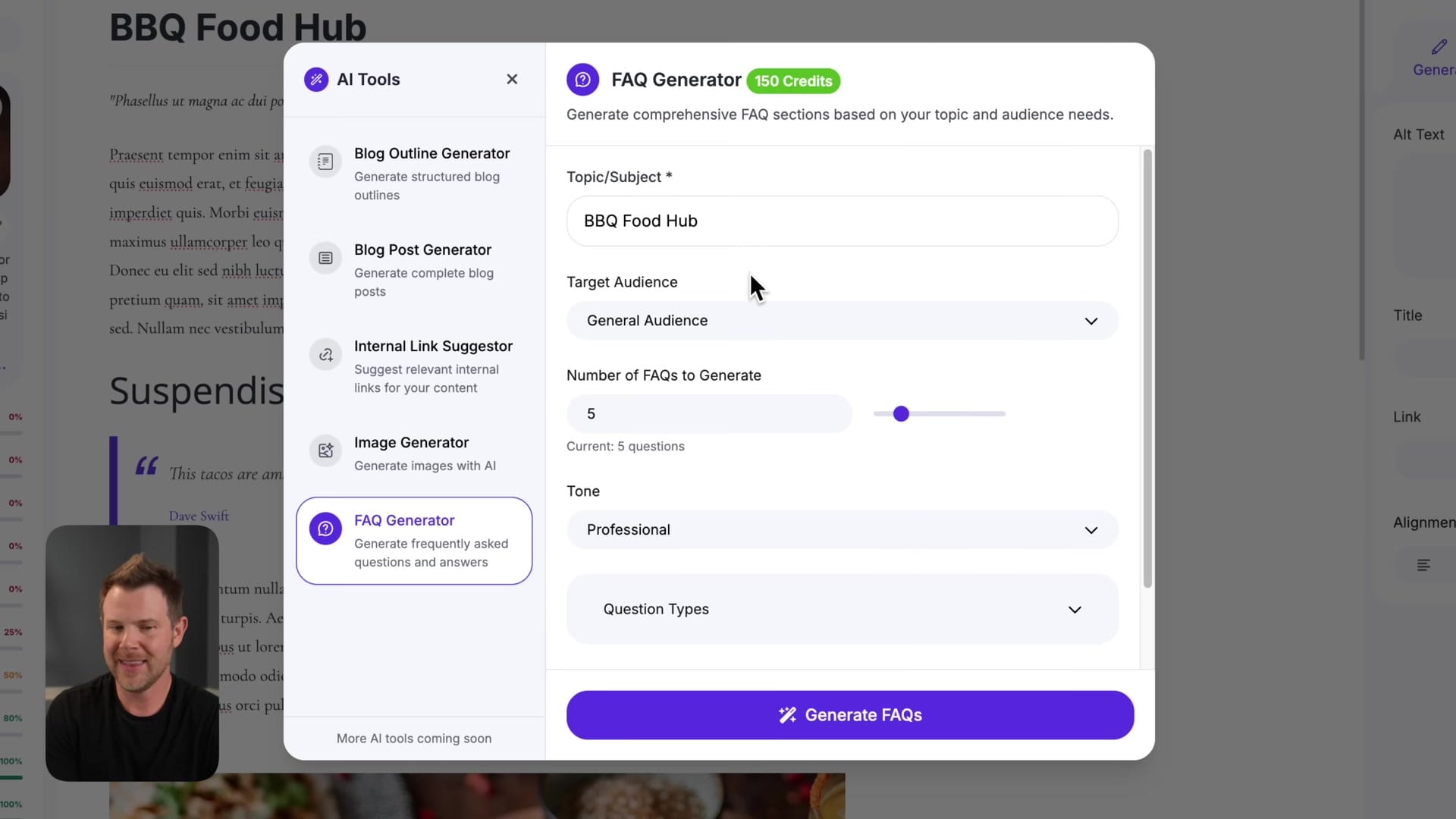Click the 'BBQ Food Hub' page heading
The height and width of the screenshot is (819, 1456).
point(238,27)
